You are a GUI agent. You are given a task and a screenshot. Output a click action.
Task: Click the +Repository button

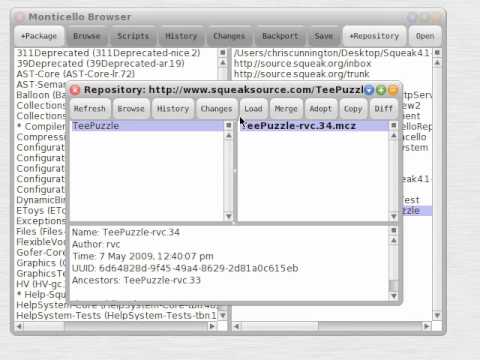[x=374, y=36]
